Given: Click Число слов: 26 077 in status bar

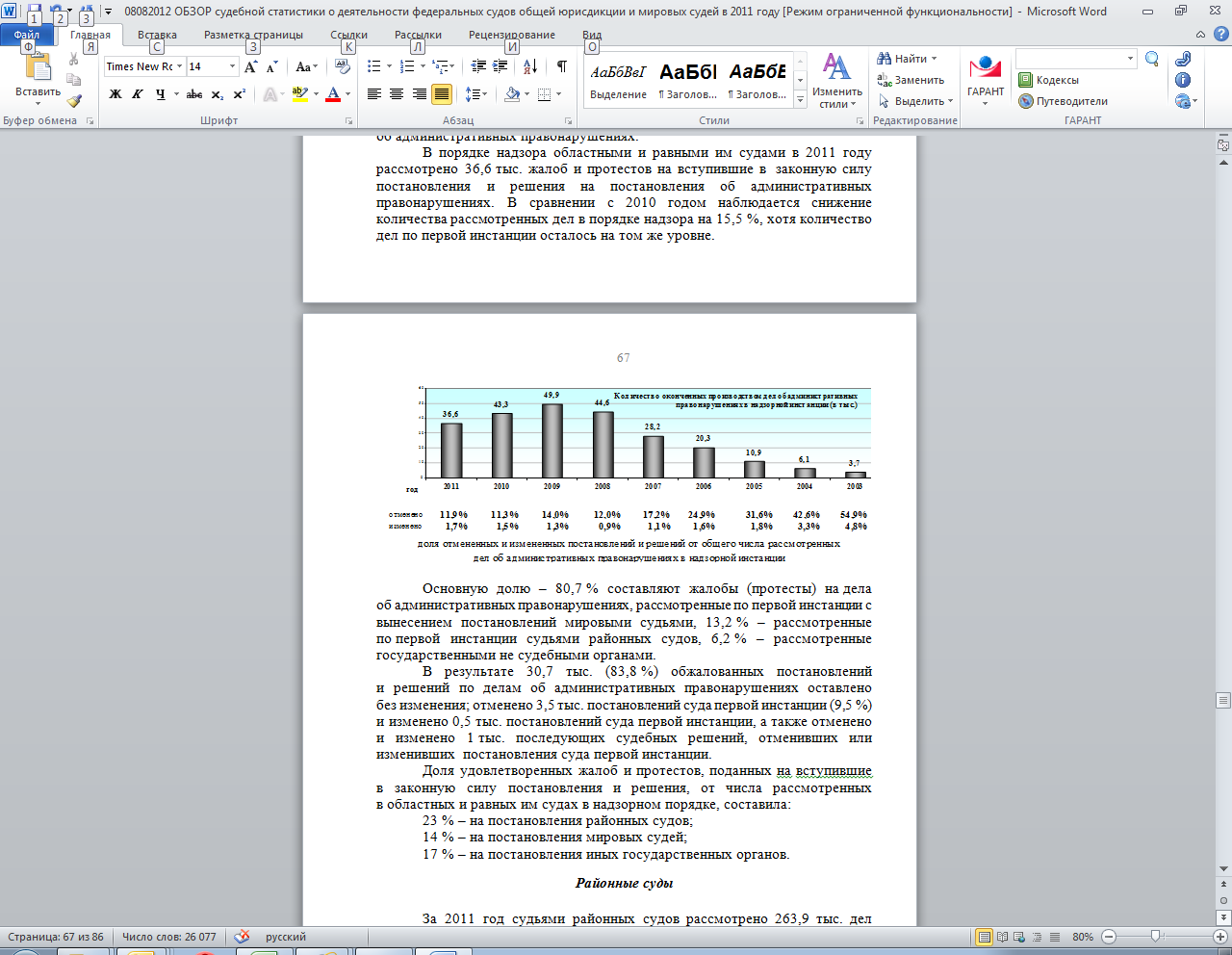Looking at the screenshot, I should point(169,937).
